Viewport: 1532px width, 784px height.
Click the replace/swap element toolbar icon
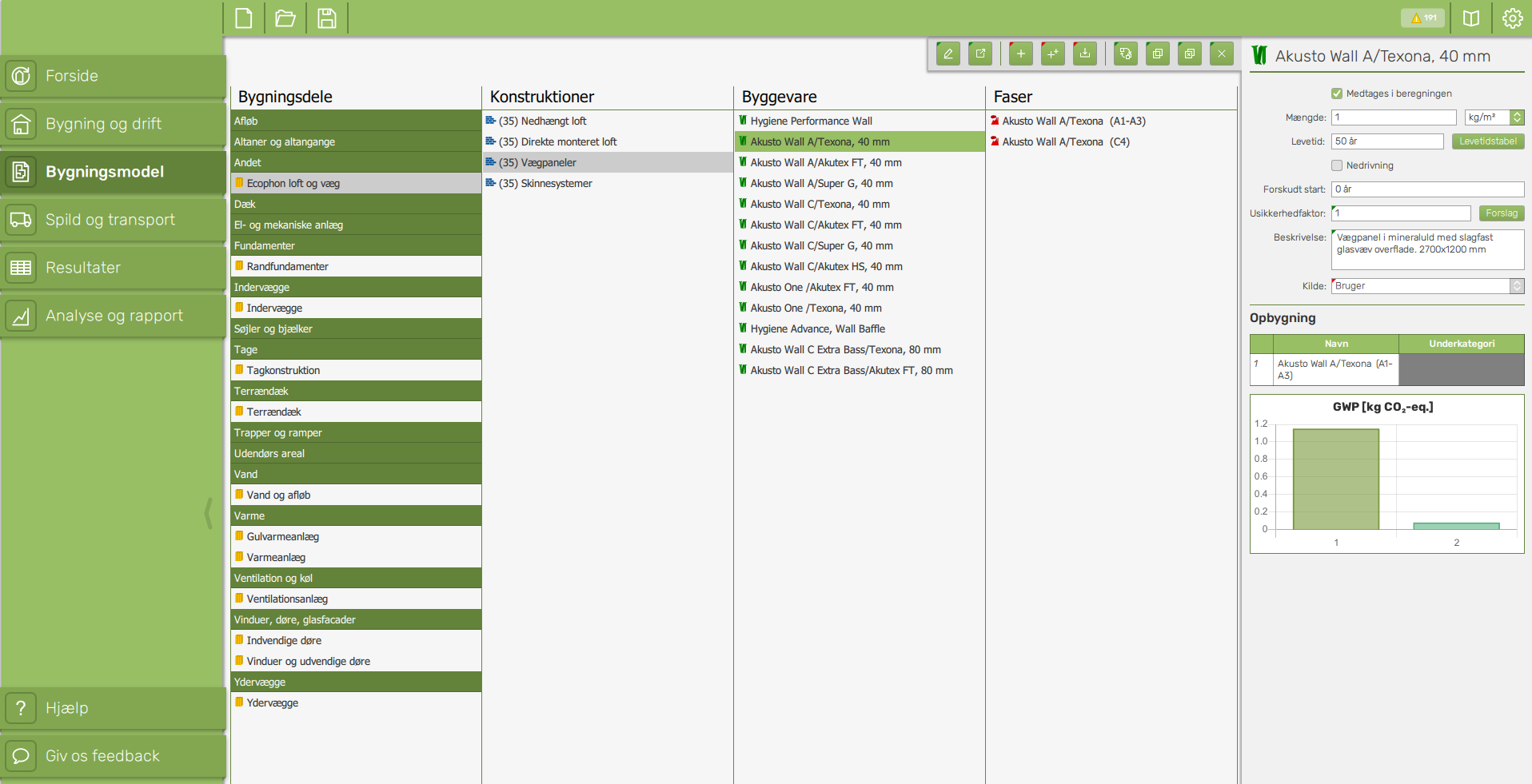click(1125, 54)
